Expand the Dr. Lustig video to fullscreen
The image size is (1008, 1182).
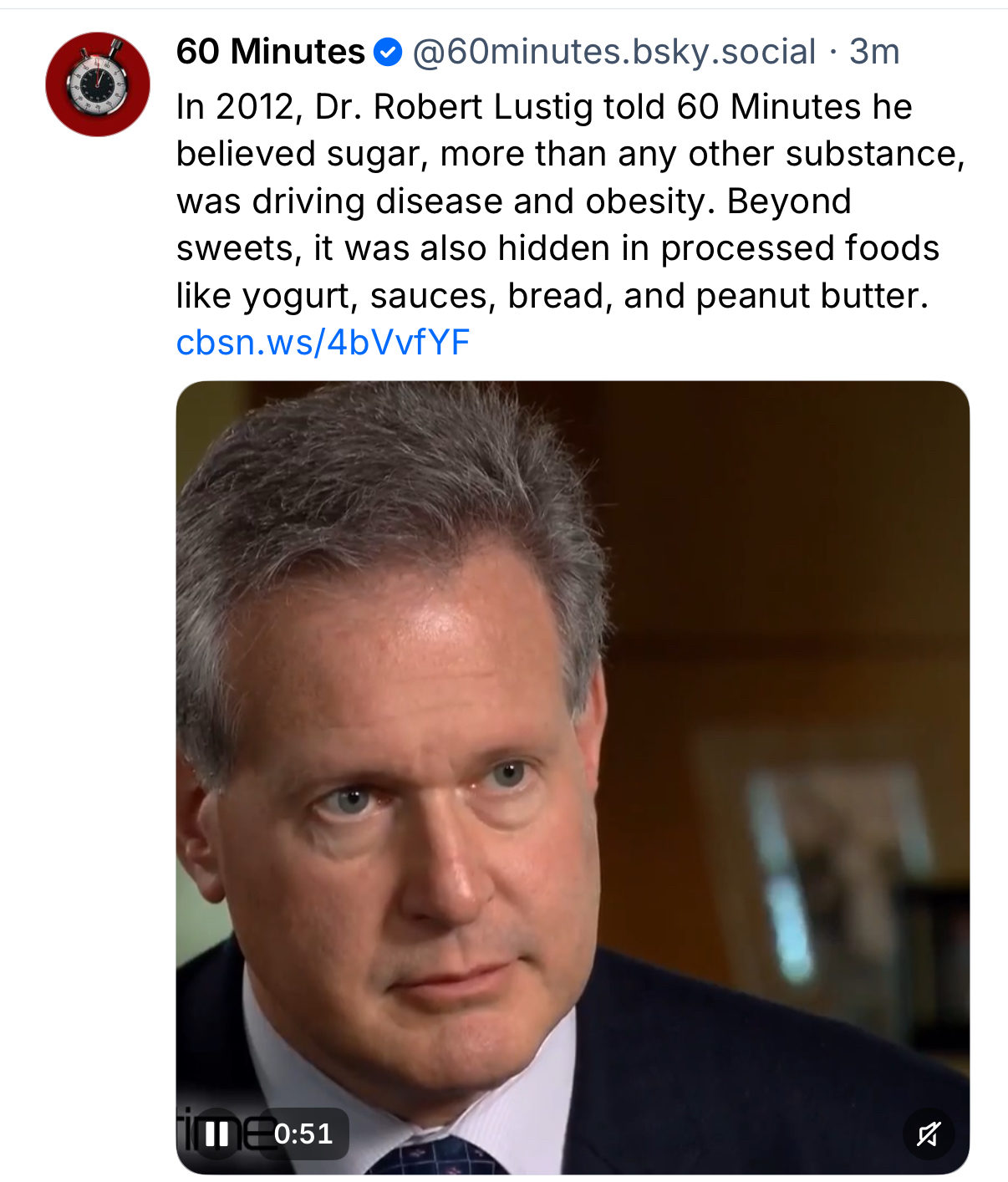[573, 777]
